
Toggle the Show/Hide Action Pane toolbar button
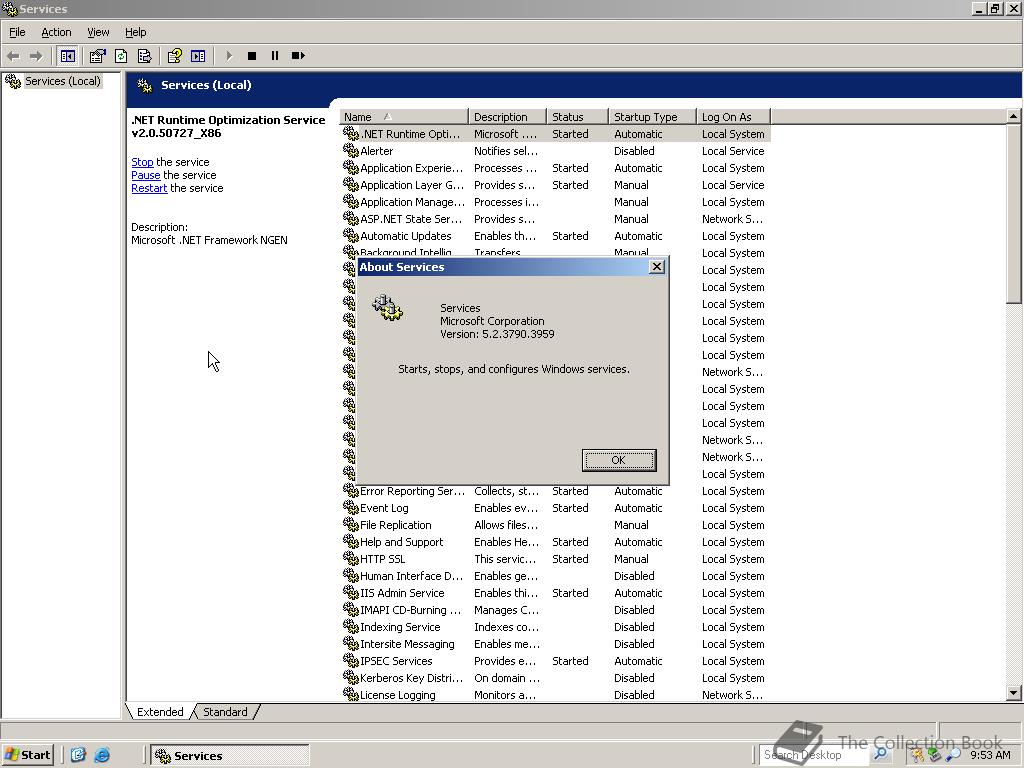coord(198,56)
